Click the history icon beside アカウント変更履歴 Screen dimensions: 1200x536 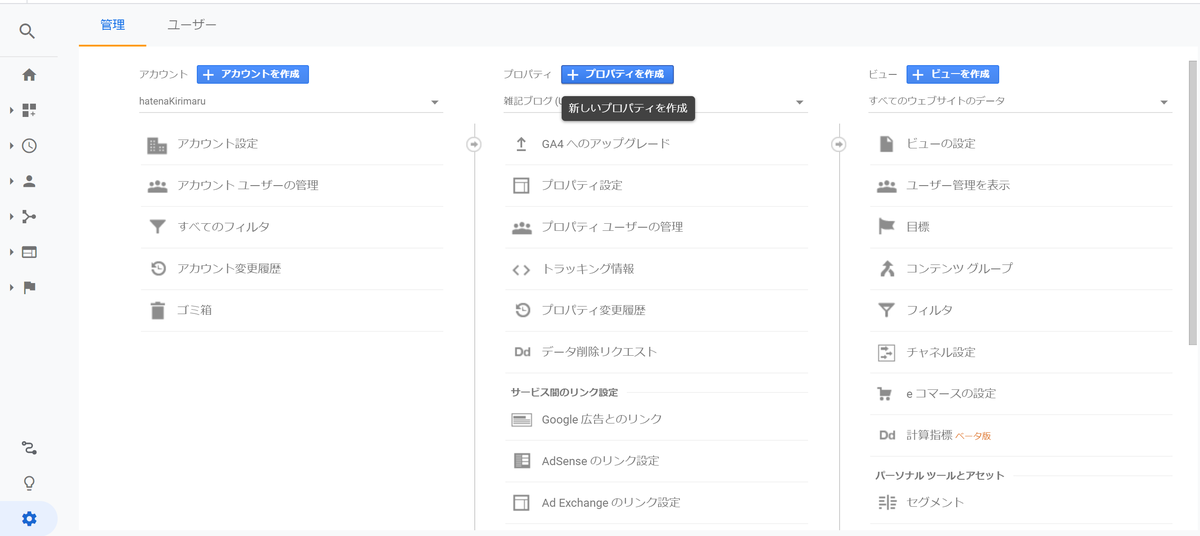click(x=157, y=269)
